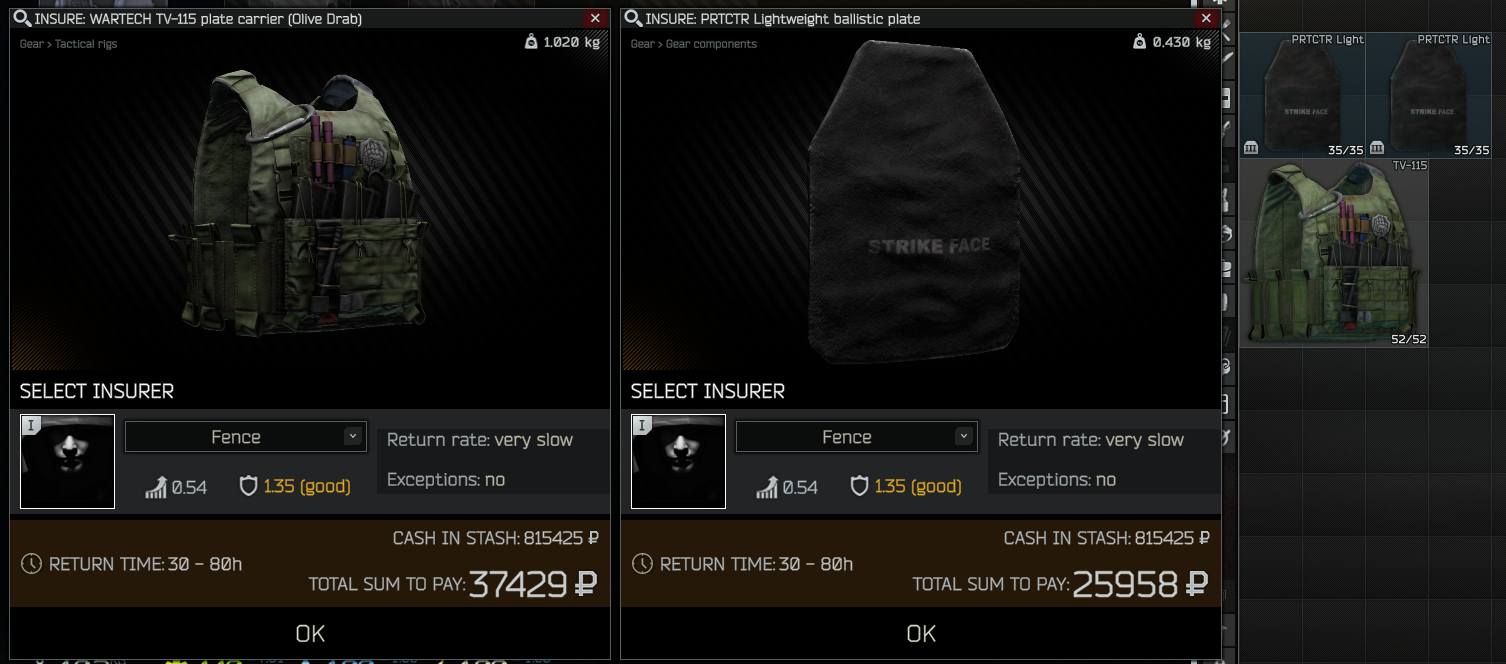The height and width of the screenshot is (664, 1506).
Task: Select the TV-115 plate carrier in the stash grid
Action: click(1335, 253)
